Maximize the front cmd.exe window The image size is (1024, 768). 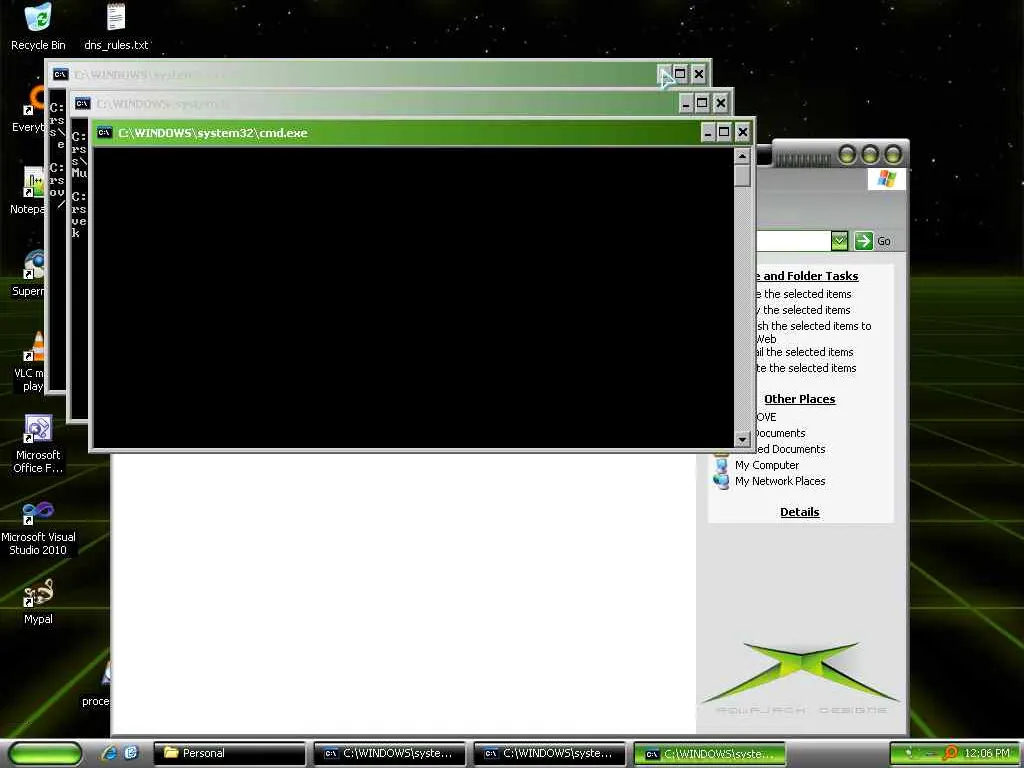[724, 133]
